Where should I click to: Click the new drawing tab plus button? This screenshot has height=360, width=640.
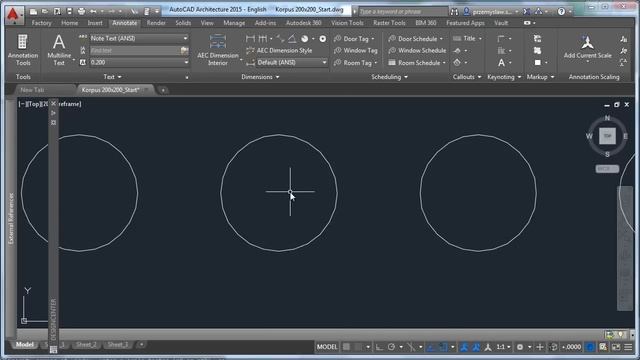(x=163, y=90)
